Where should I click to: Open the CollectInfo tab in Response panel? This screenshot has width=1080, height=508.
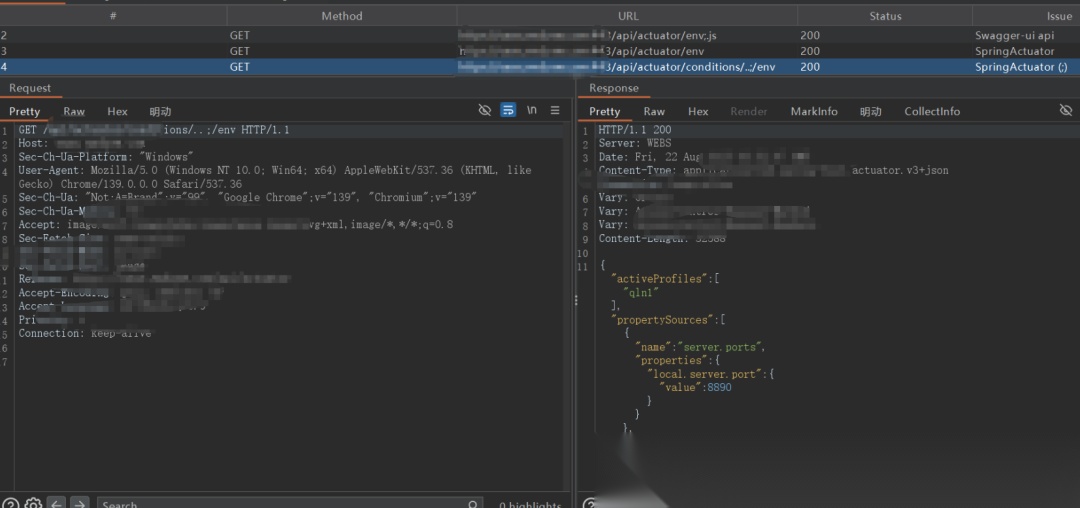[932, 112]
